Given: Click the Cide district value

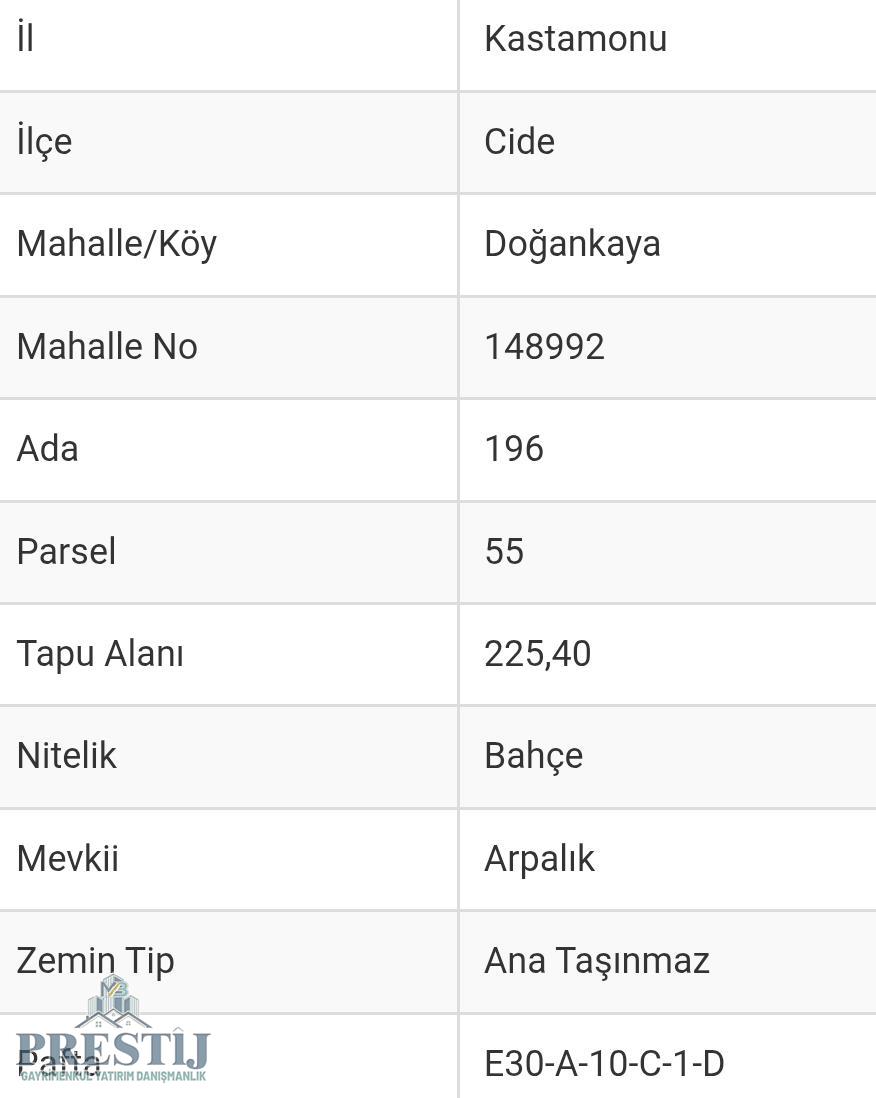Looking at the screenshot, I should pos(519,142).
